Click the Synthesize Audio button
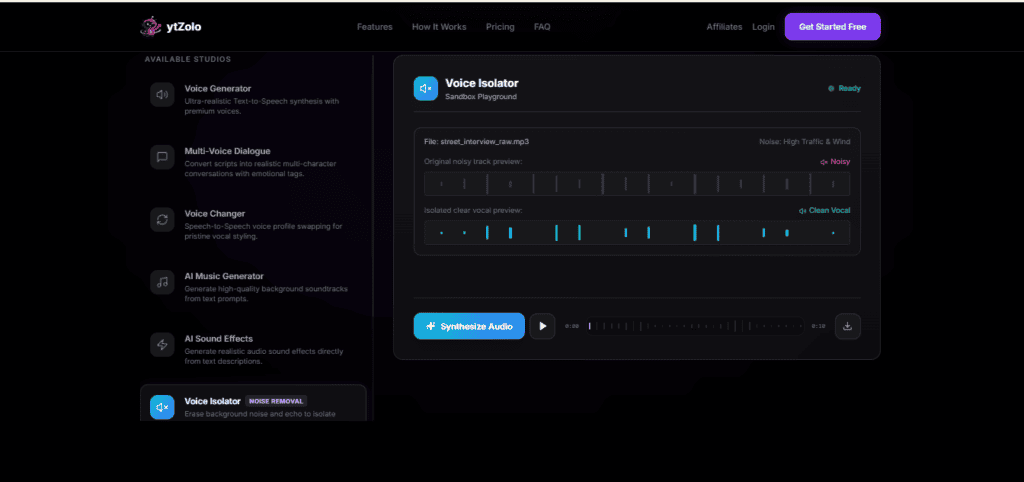Image resolution: width=1024 pixels, height=482 pixels. [x=469, y=326]
